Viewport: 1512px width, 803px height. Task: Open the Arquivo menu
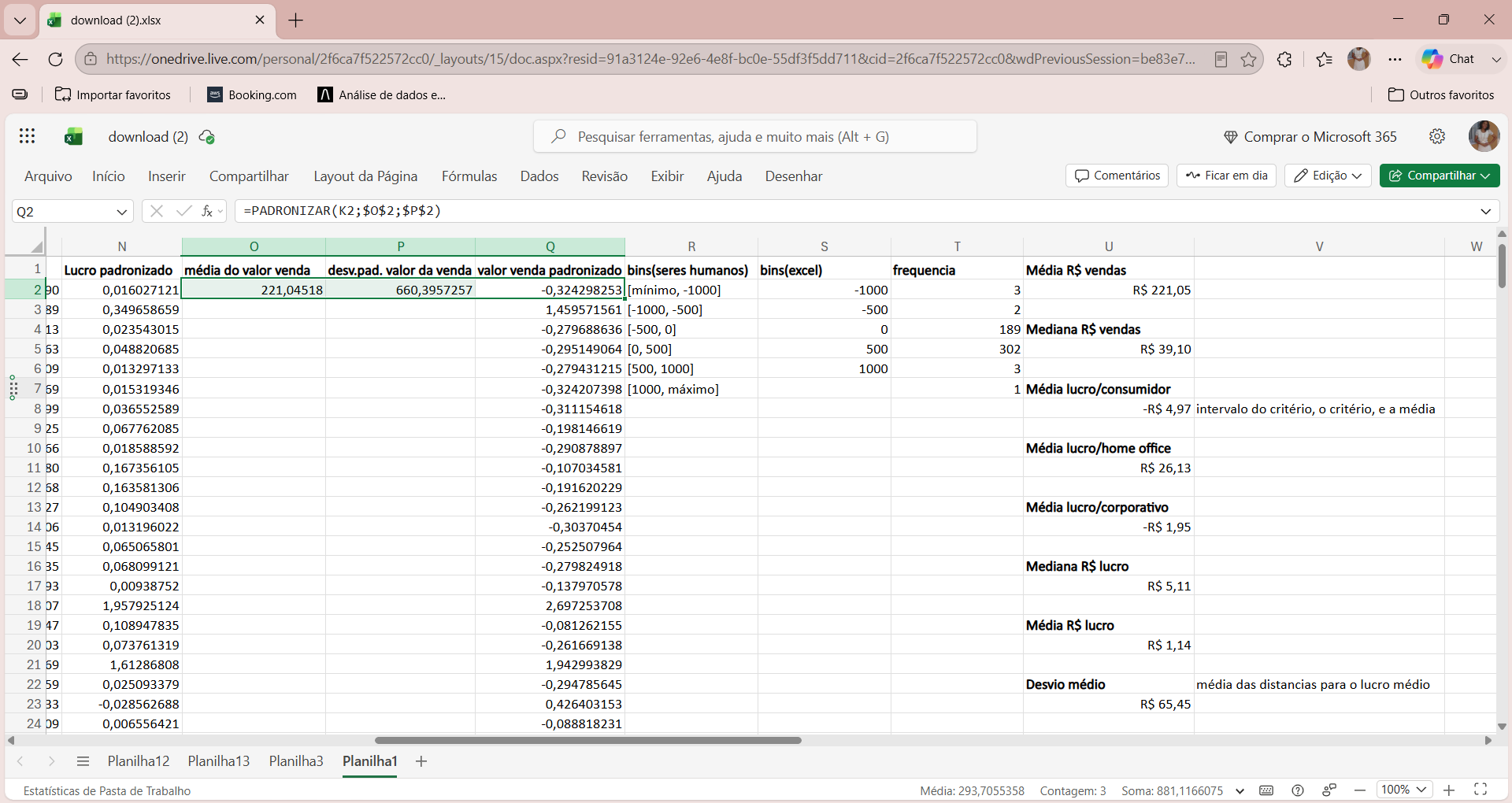pyautogui.click(x=48, y=176)
